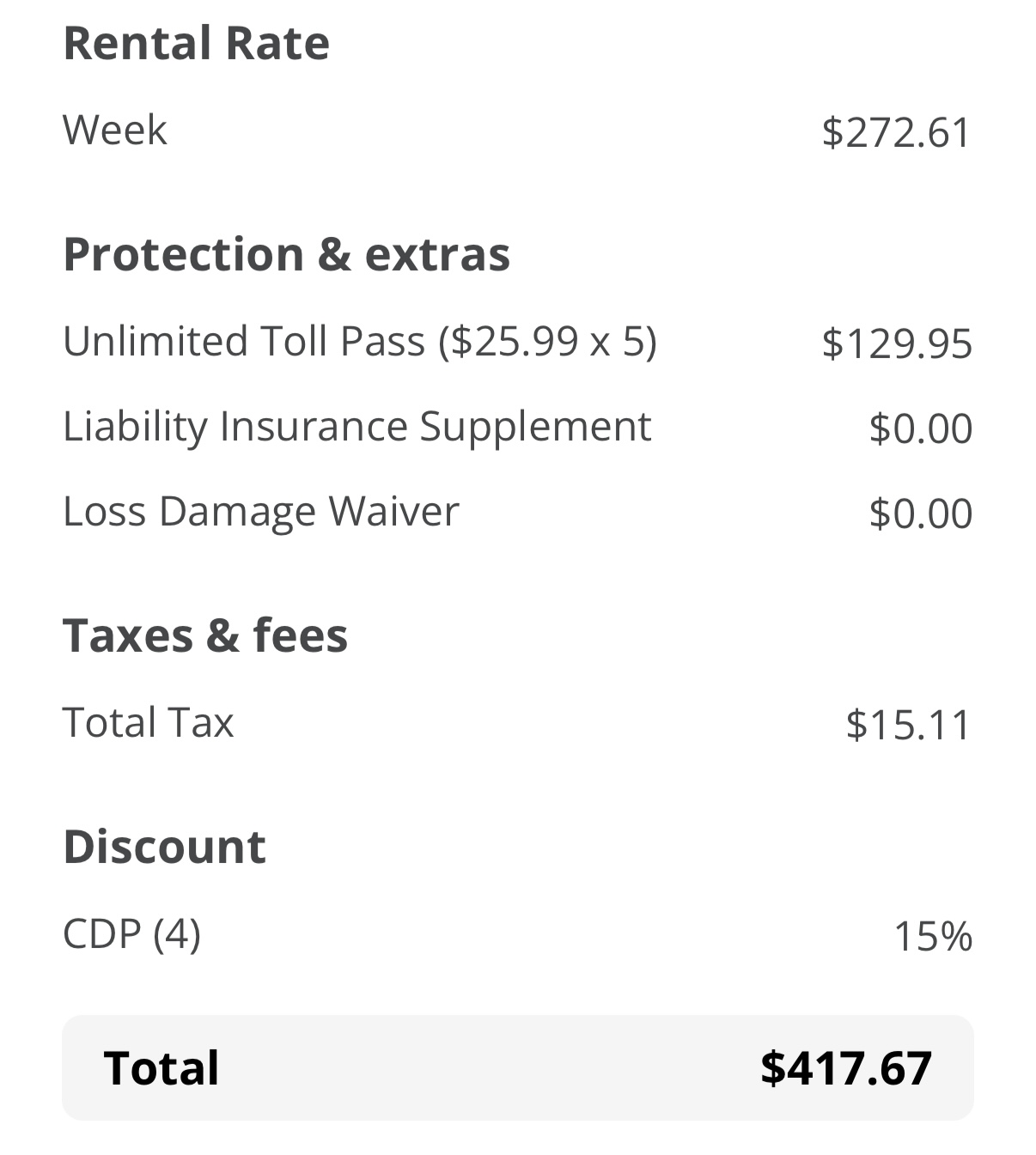
Task: Click the $272.61 weekly rate amount
Action: pos(896,132)
